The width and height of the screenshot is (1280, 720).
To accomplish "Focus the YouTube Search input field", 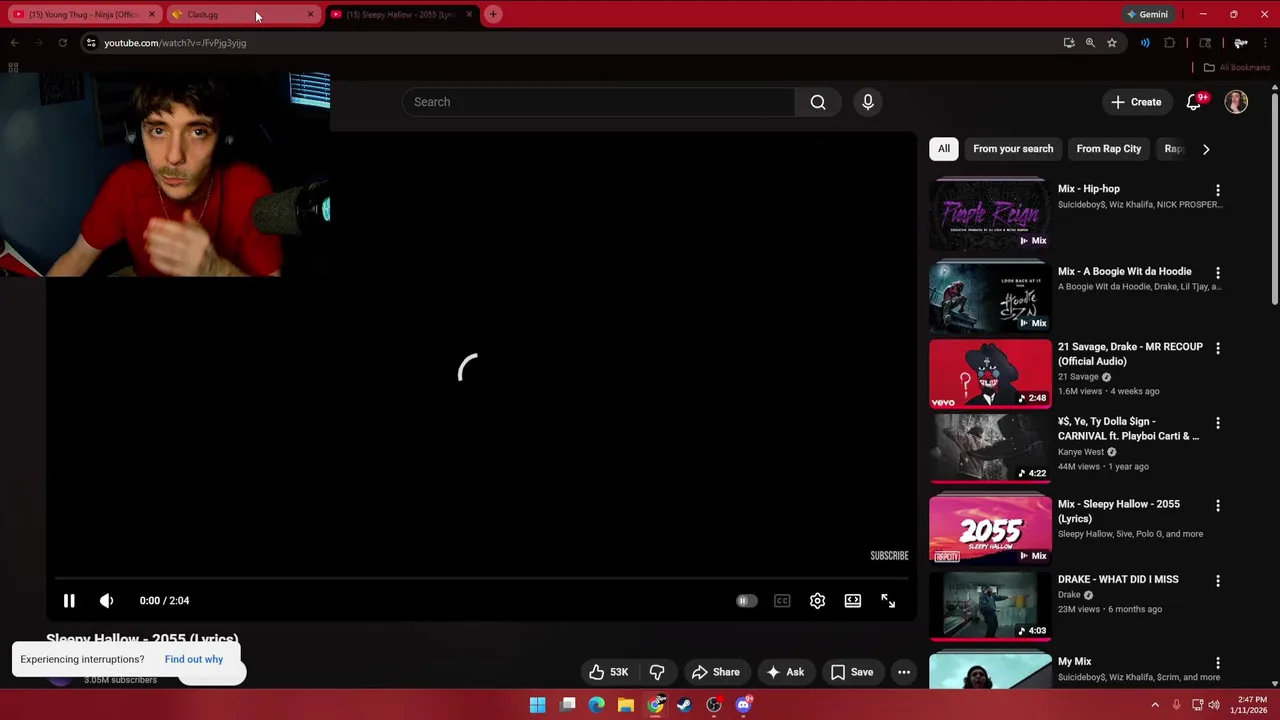I will [x=598, y=102].
